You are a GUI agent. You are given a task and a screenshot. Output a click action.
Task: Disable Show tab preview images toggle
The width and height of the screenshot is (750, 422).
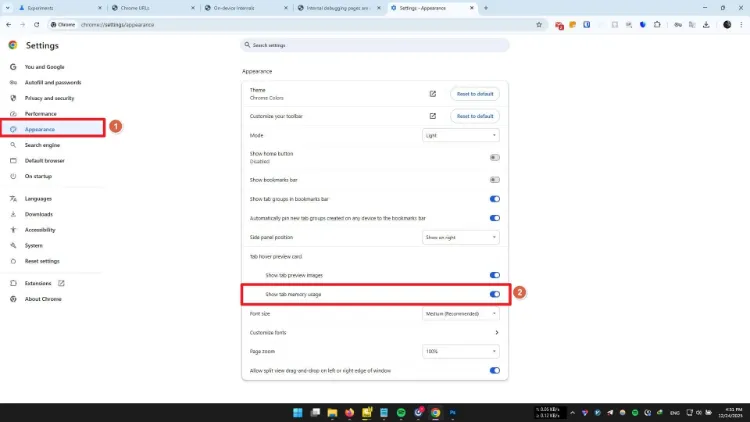click(495, 275)
